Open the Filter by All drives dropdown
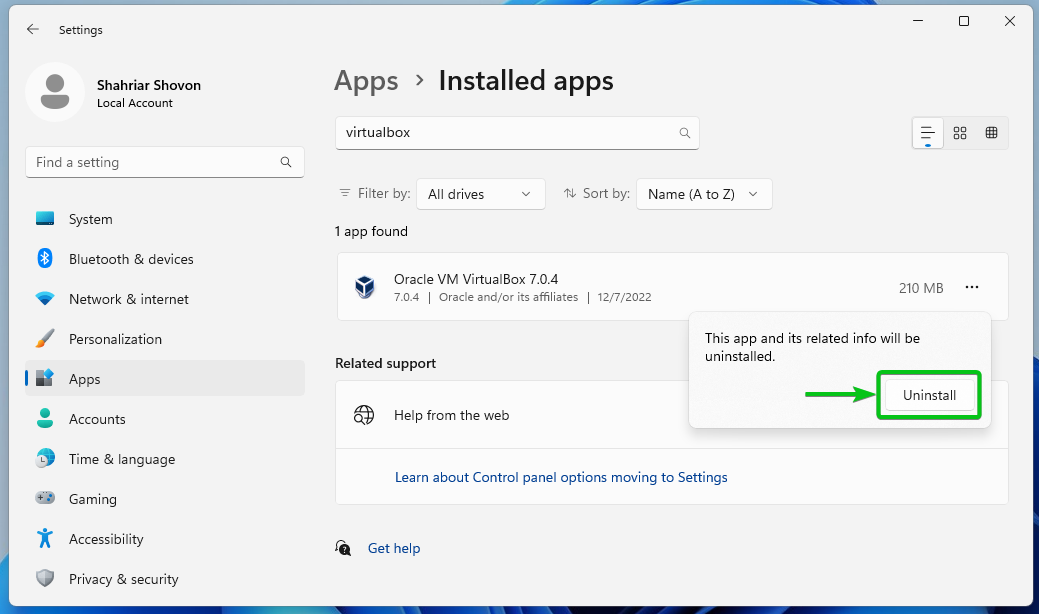 tap(480, 194)
